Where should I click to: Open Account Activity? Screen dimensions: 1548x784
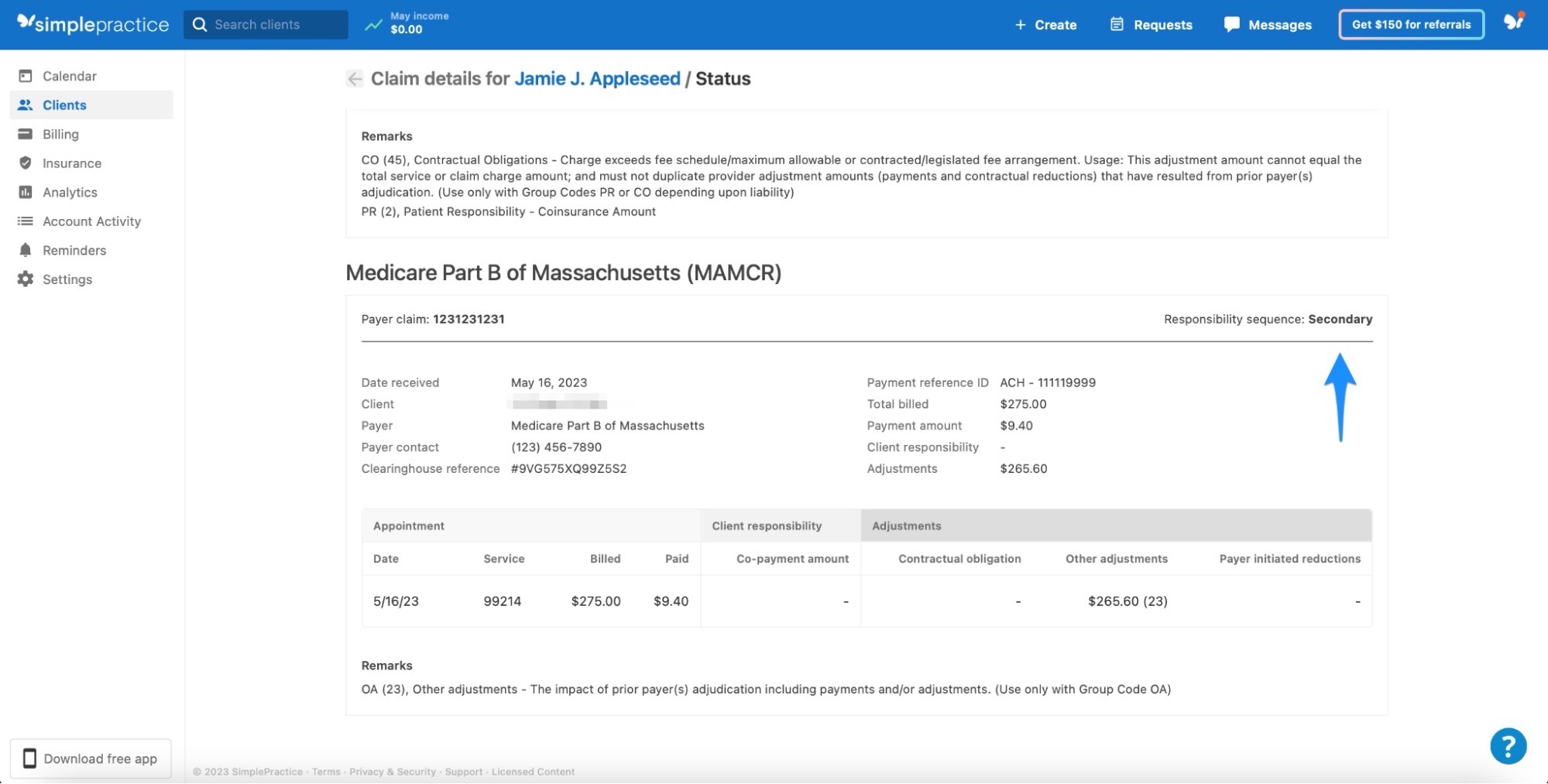pyautogui.click(x=91, y=221)
